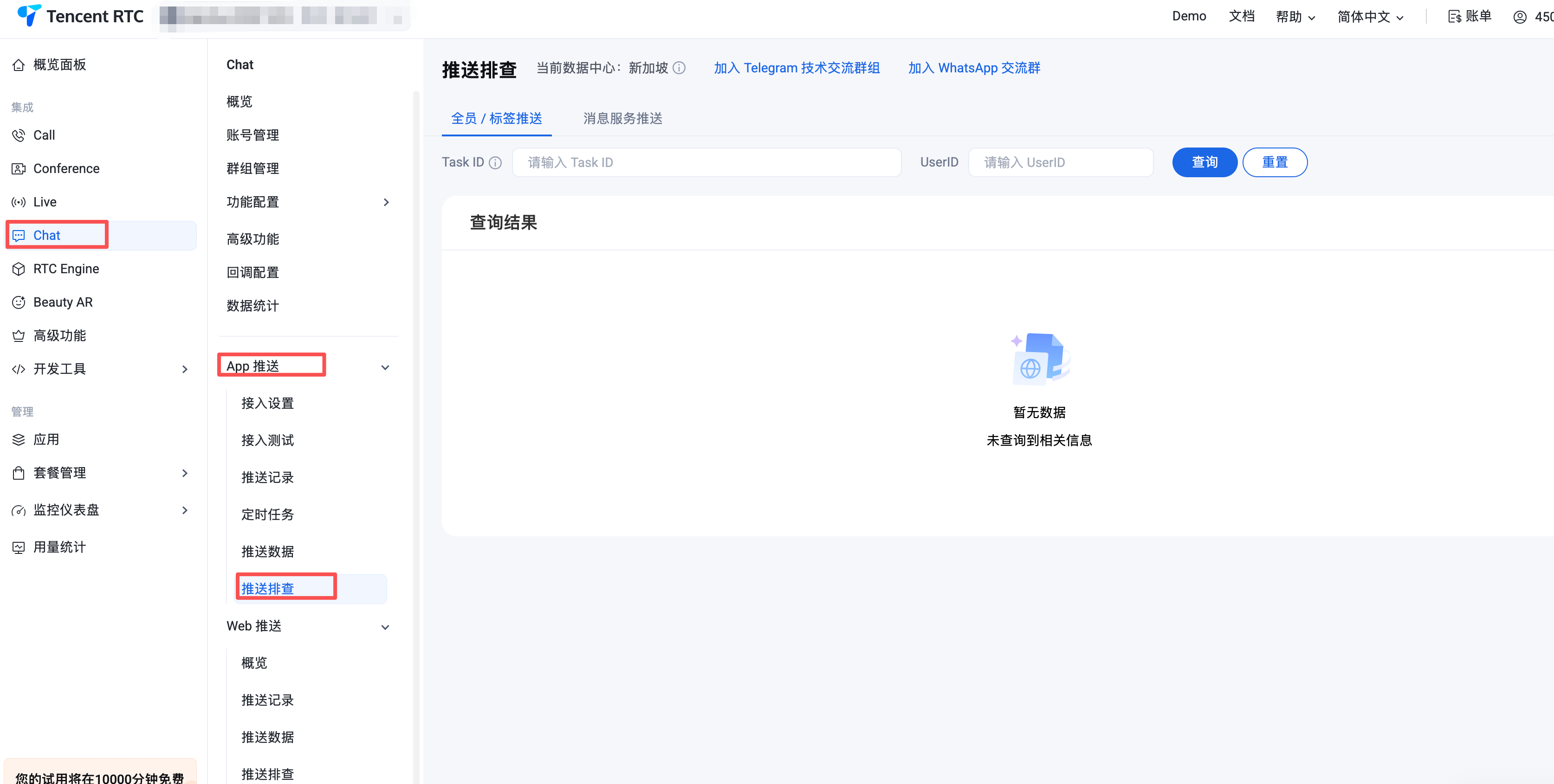Open the 账单 billing icon
Screen dimensions: 1554x784
coord(1455,16)
